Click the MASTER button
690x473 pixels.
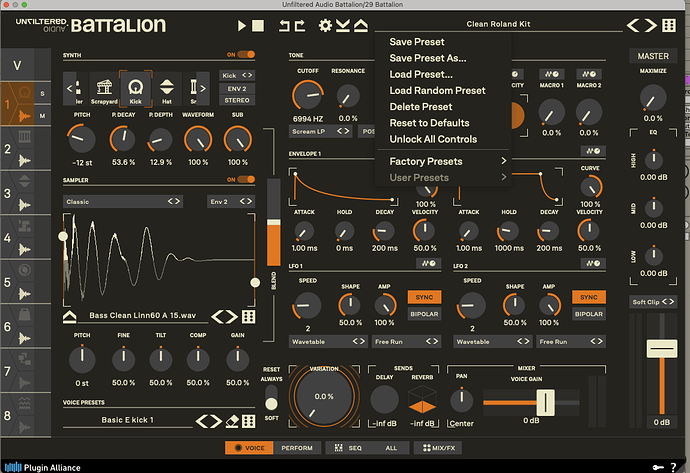pos(653,56)
